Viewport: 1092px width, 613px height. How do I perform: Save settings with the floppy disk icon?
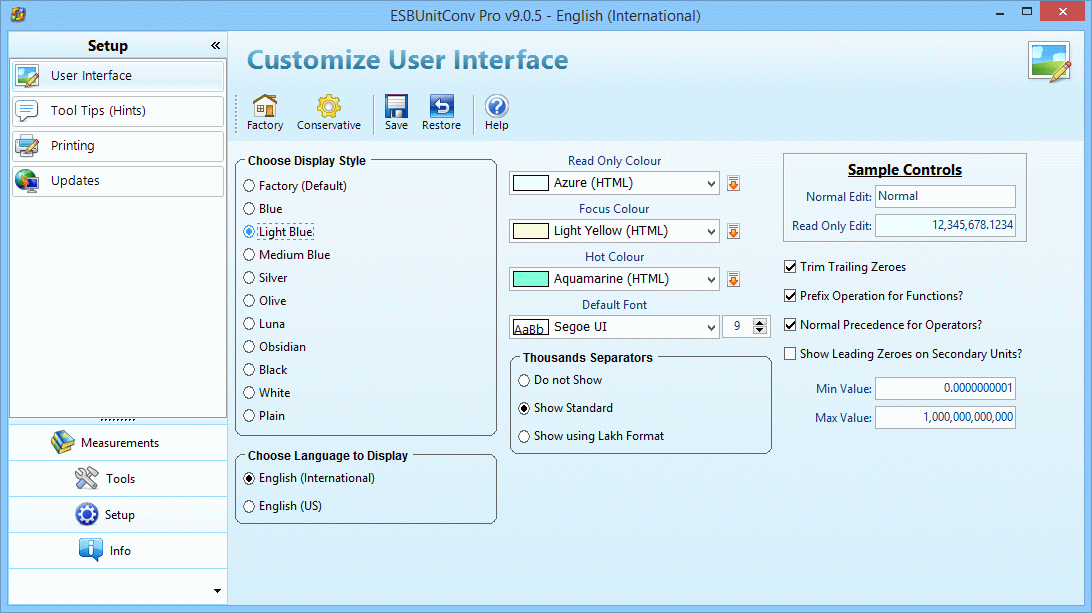tap(396, 106)
